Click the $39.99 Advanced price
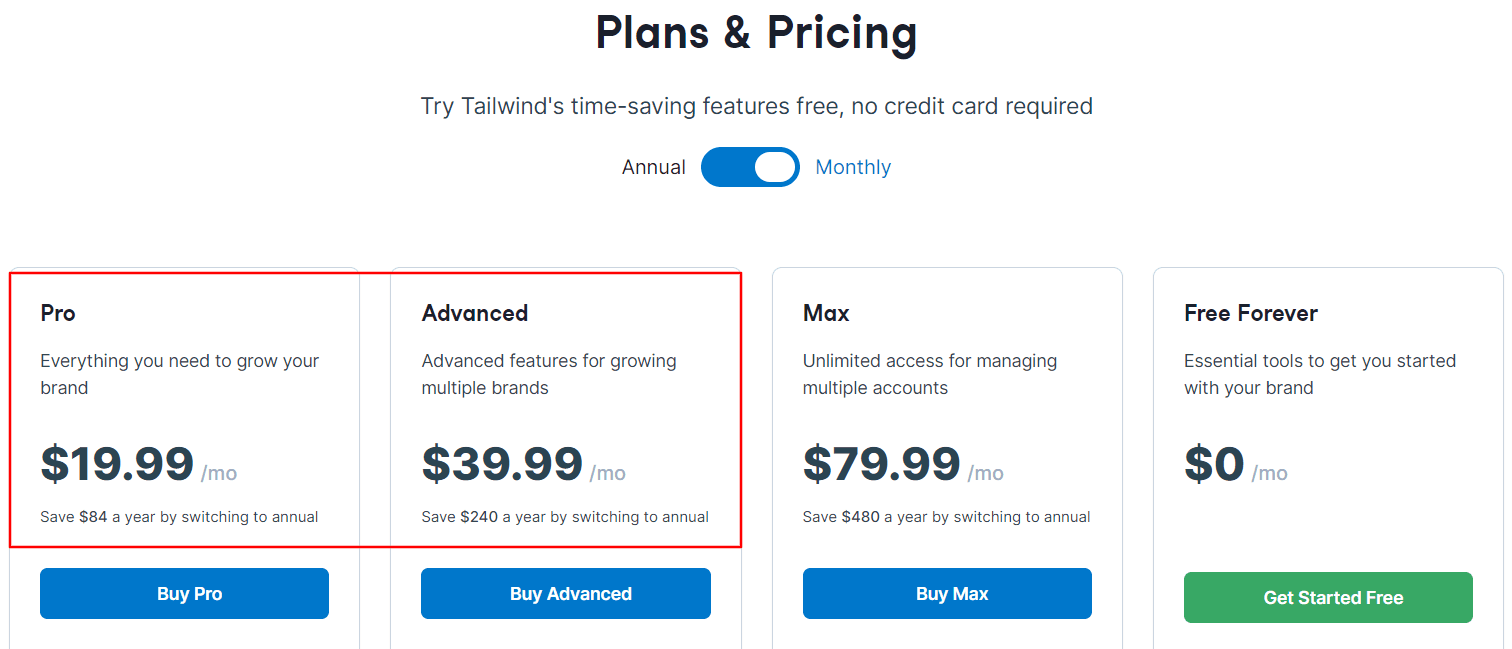This screenshot has height=649, width=1512. (502, 464)
